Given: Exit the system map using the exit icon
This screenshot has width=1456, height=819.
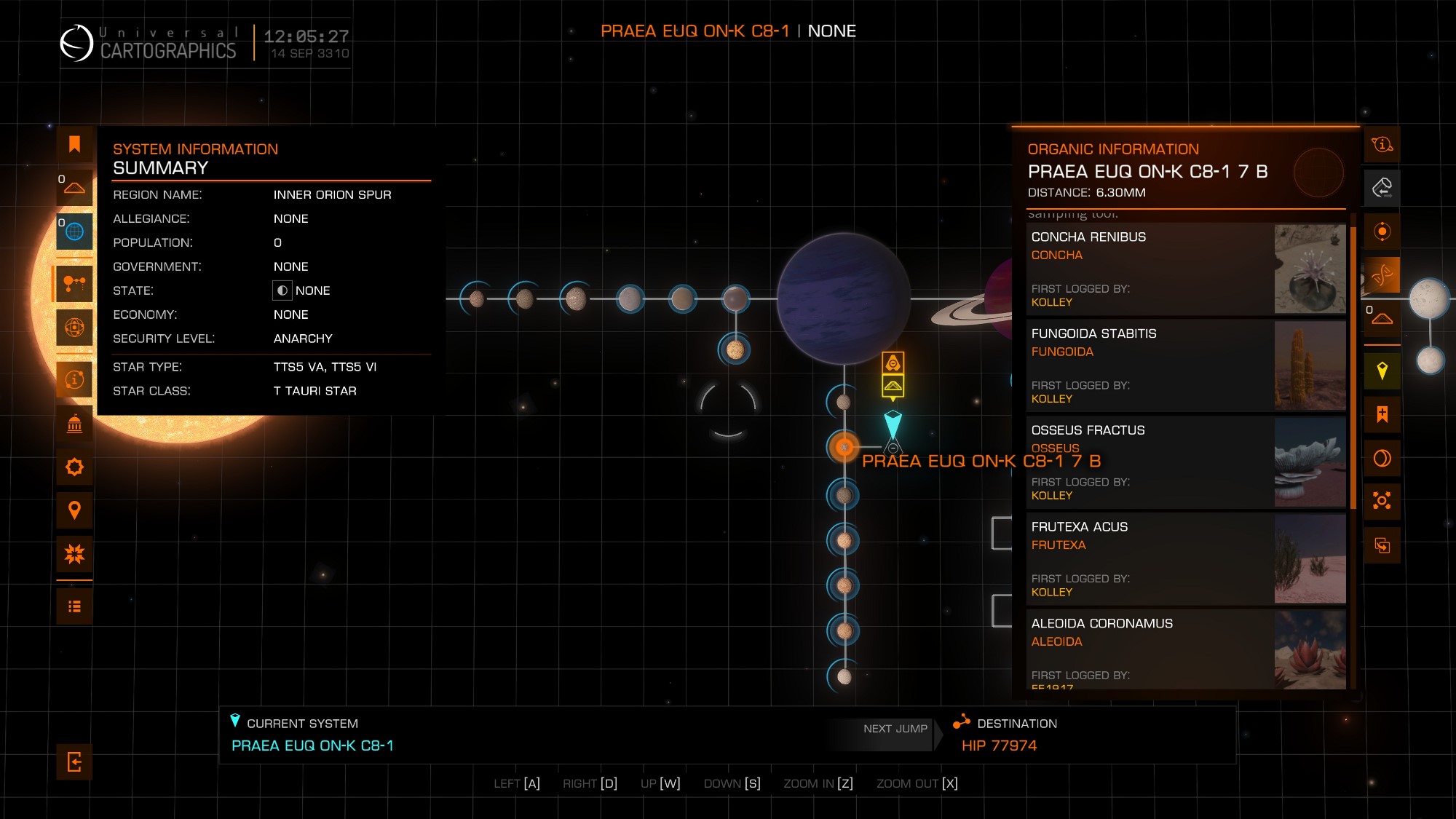Looking at the screenshot, I should click(x=74, y=762).
